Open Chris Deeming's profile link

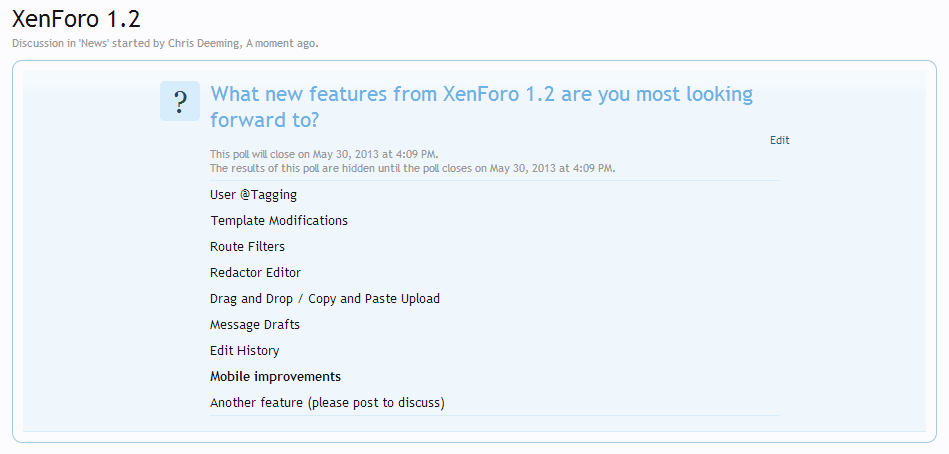click(x=204, y=43)
